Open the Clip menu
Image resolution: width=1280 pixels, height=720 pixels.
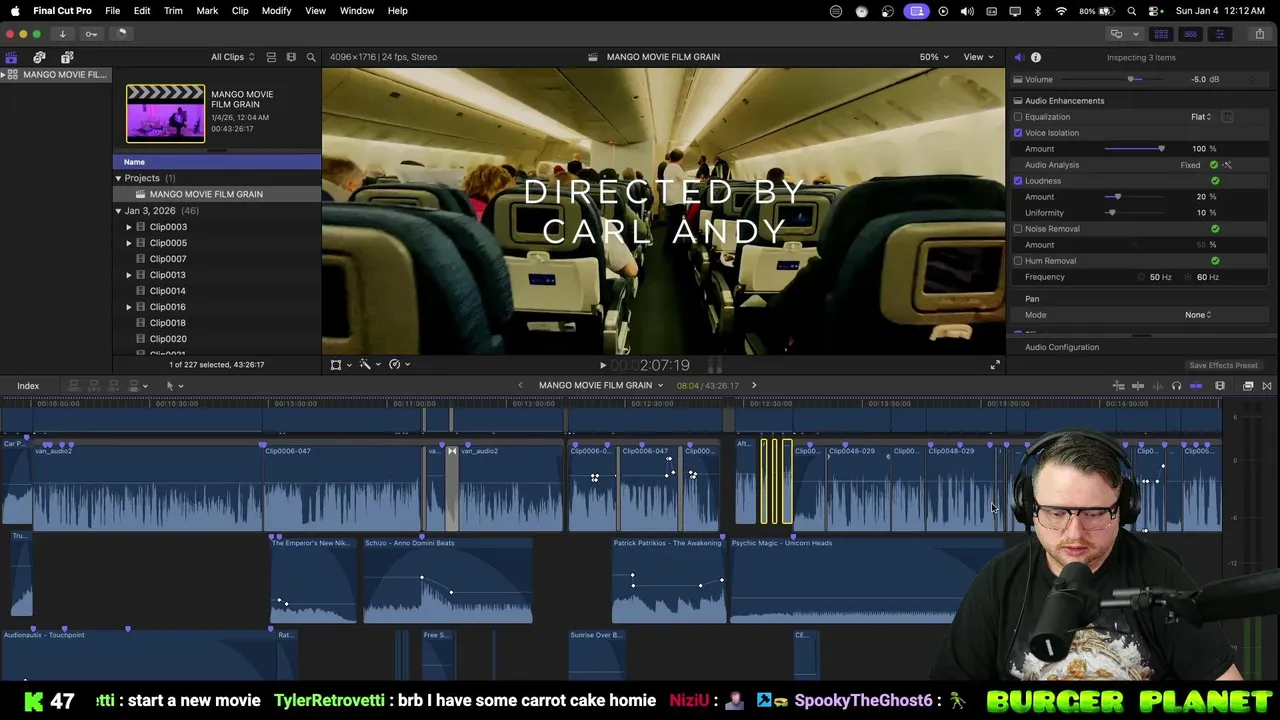(x=240, y=11)
